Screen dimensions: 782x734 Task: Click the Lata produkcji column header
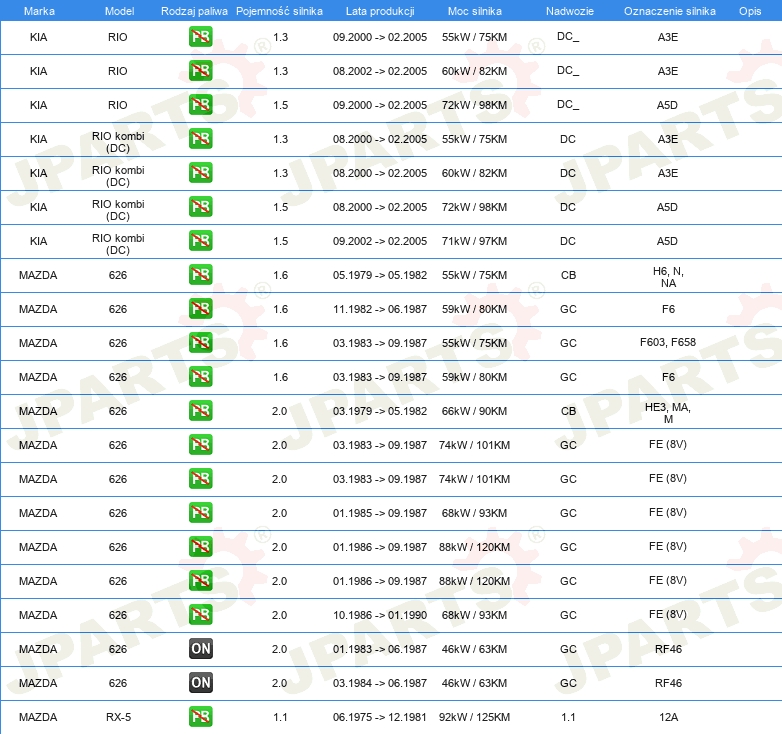coord(380,11)
